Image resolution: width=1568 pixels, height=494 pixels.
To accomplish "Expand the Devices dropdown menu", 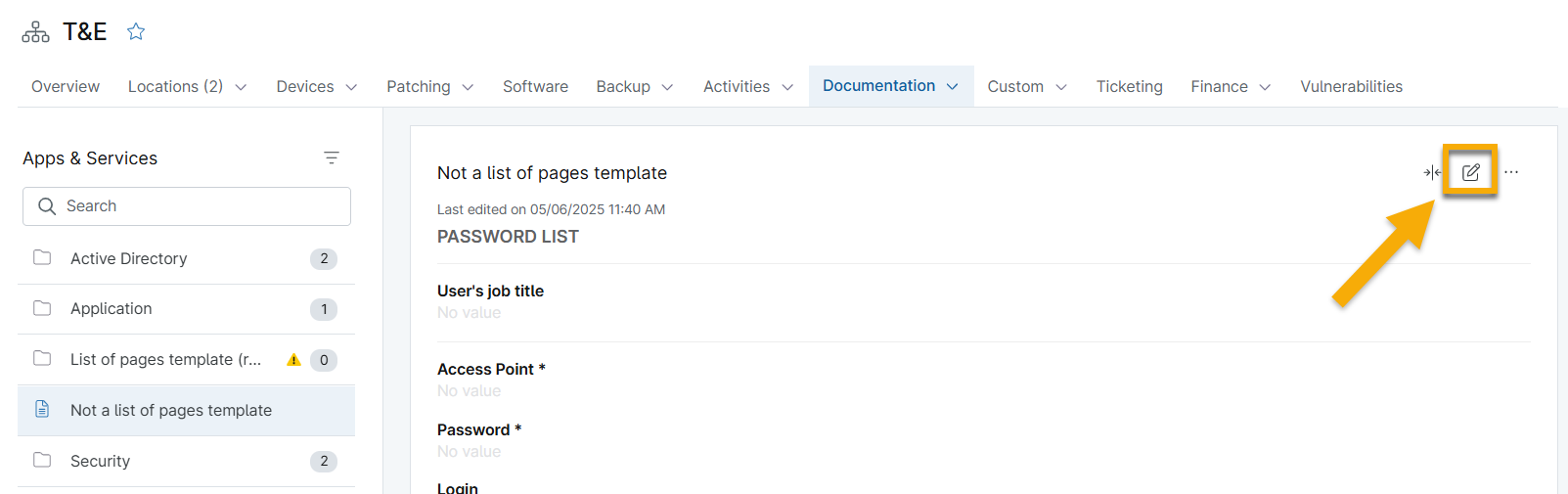I will [x=316, y=86].
